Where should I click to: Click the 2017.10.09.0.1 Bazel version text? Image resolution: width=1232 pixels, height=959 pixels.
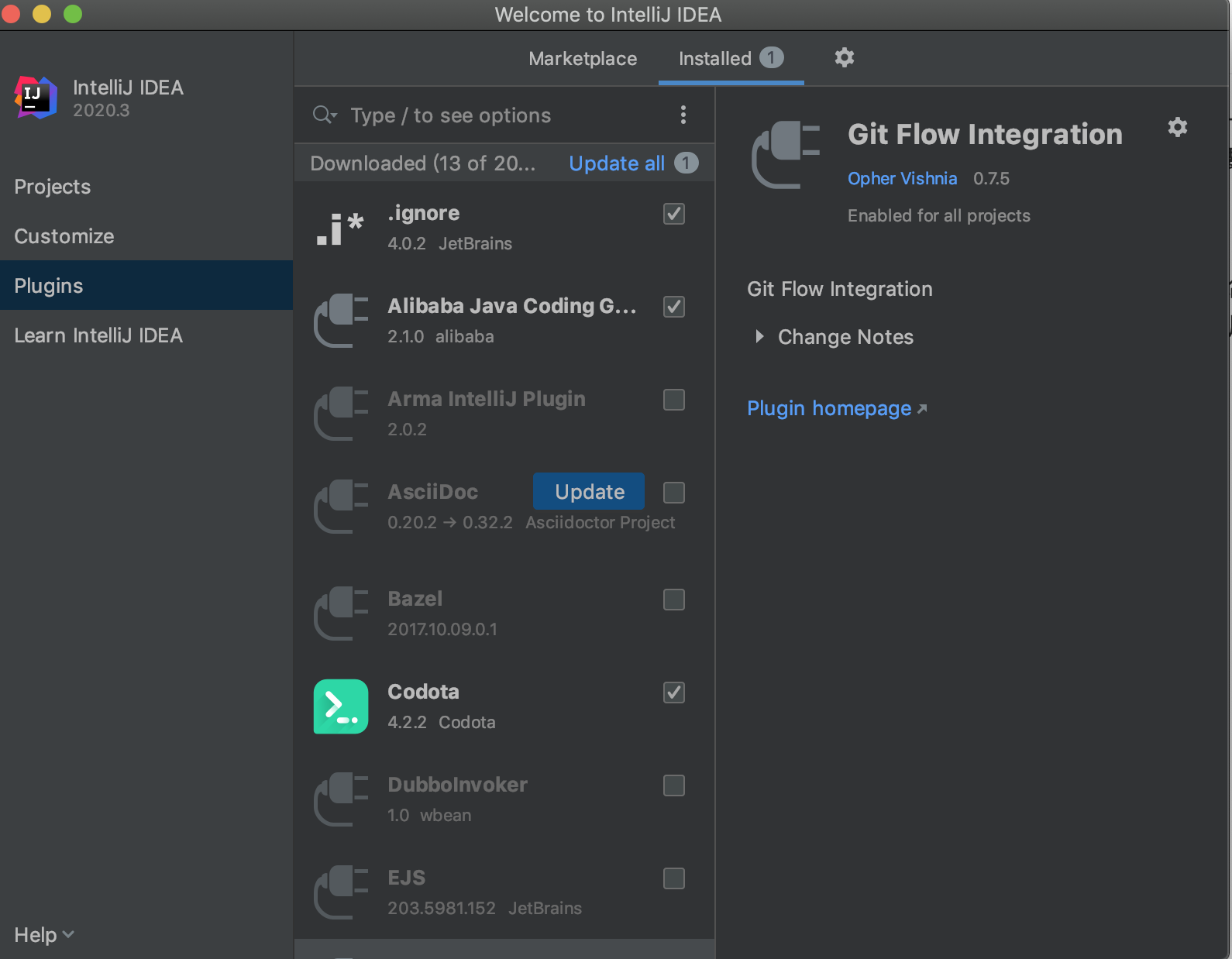[x=442, y=629]
